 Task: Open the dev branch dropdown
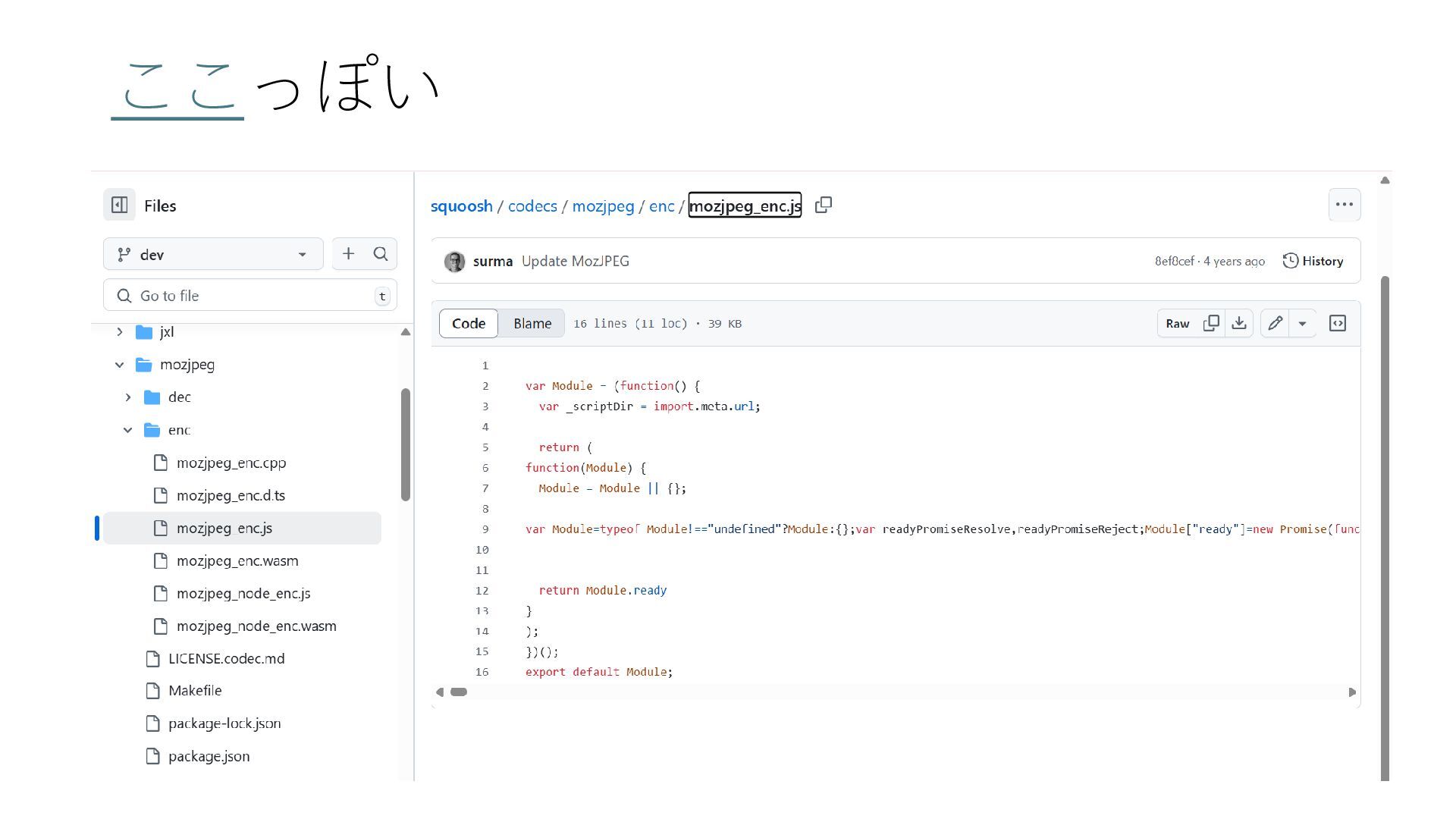(213, 254)
